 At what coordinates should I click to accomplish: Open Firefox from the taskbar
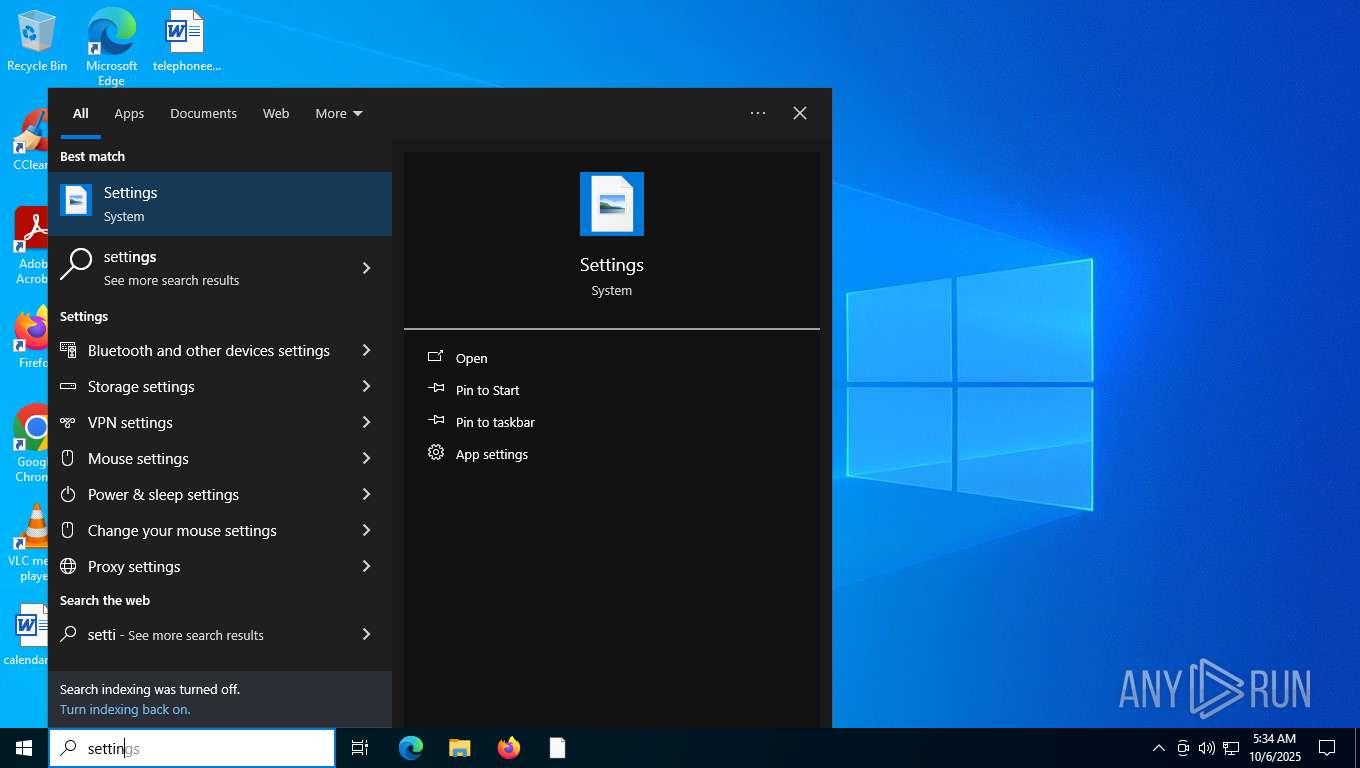tap(509, 748)
